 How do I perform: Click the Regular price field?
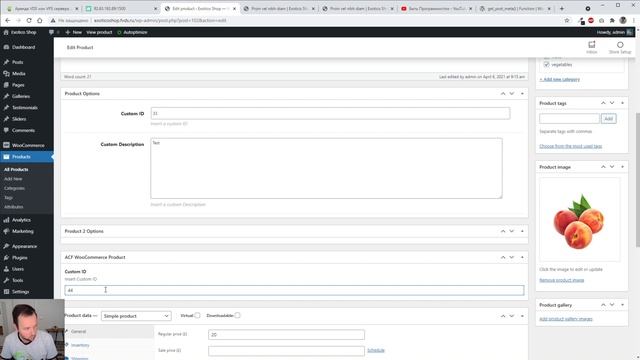pos(286,335)
